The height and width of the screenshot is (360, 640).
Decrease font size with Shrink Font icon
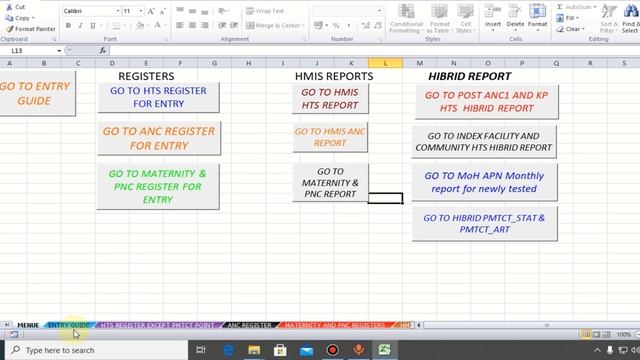click(x=162, y=11)
